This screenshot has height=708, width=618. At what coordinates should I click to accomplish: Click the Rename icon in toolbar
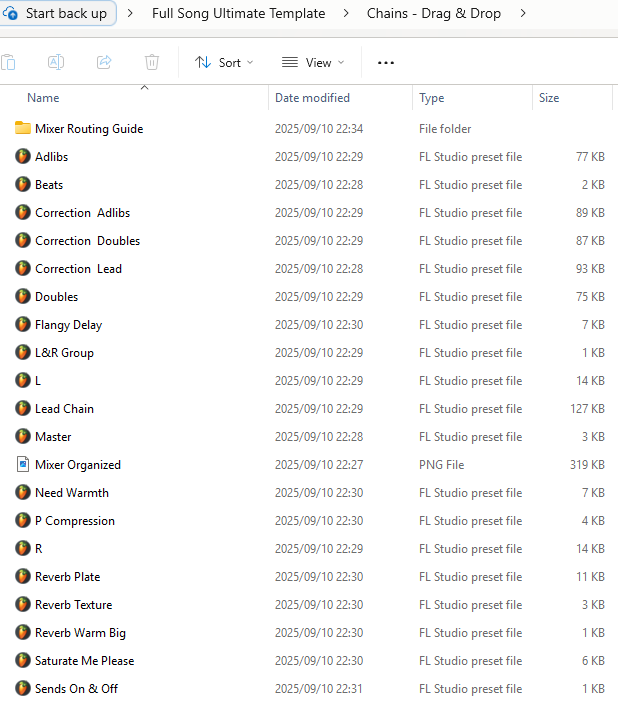click(x=56, y=62)
